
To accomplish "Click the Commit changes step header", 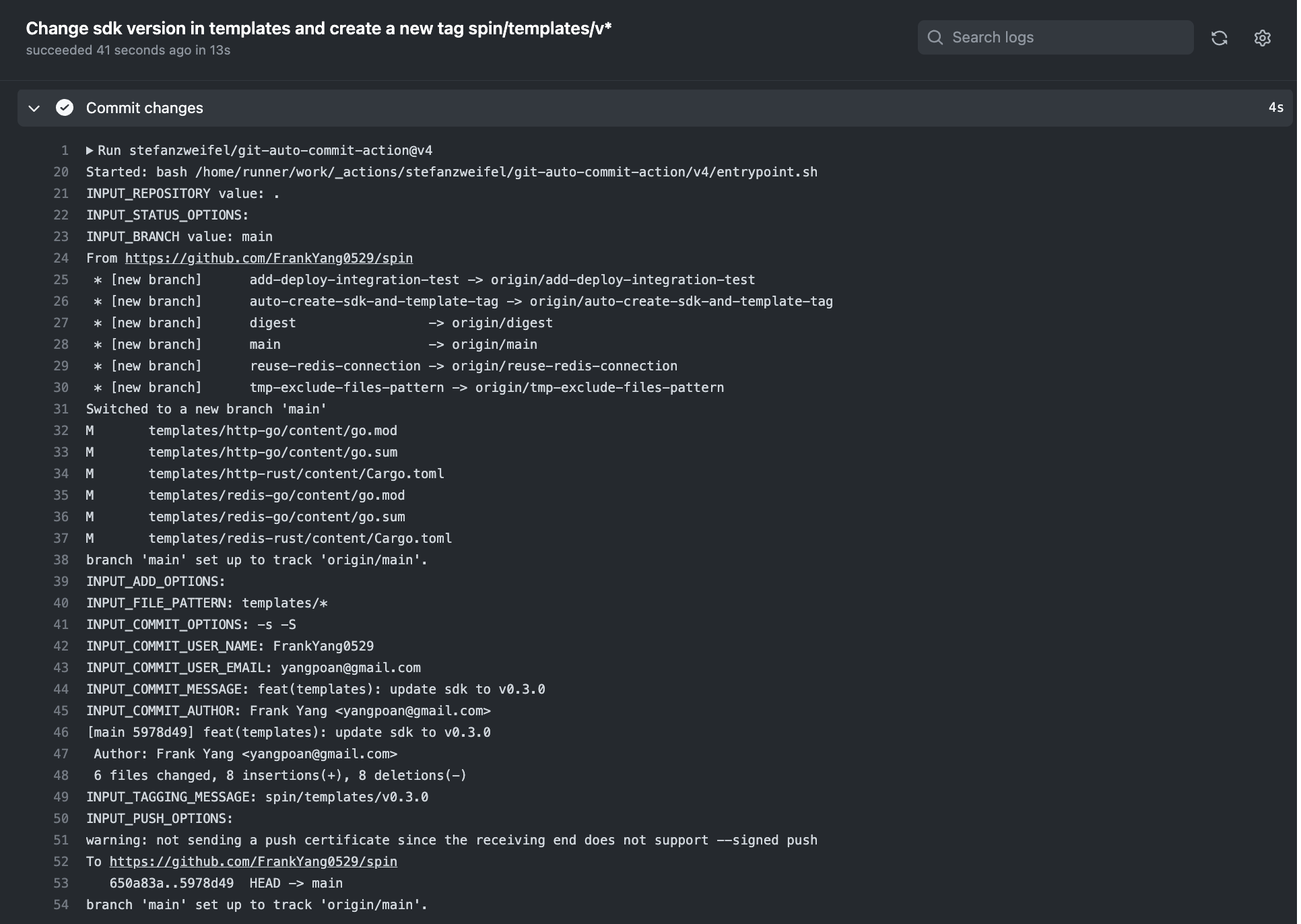I will tap(144, 108).
